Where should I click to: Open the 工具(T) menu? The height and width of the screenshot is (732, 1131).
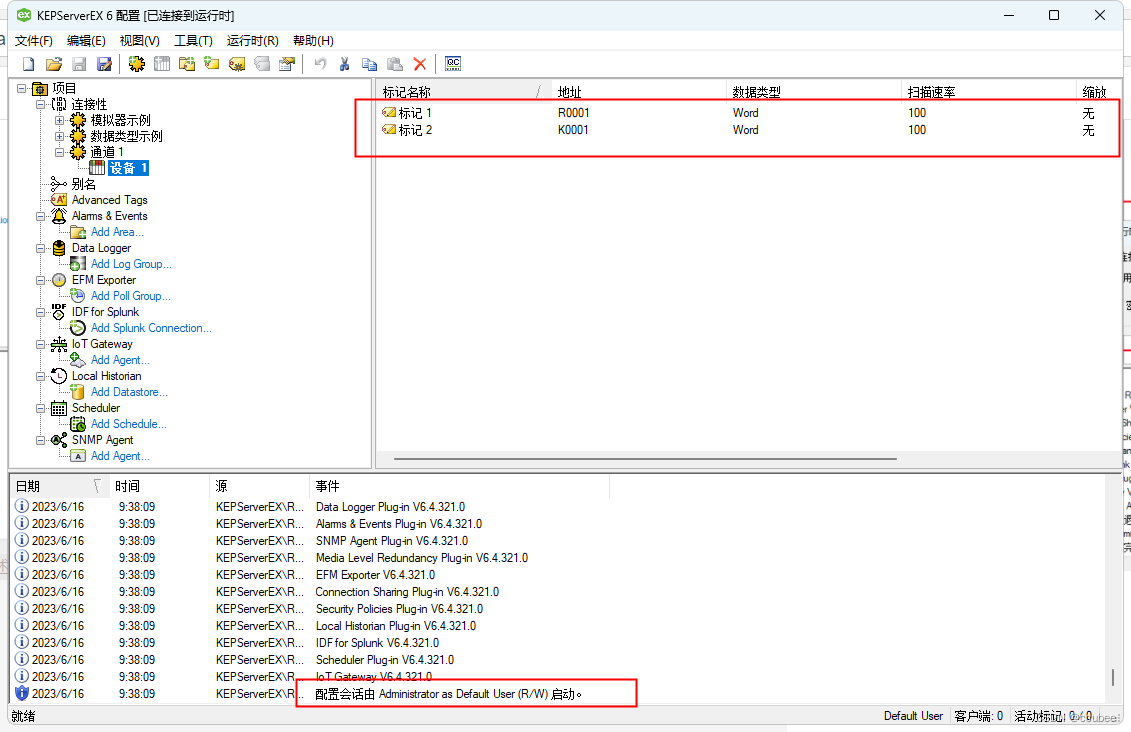(x=193, y=40)
